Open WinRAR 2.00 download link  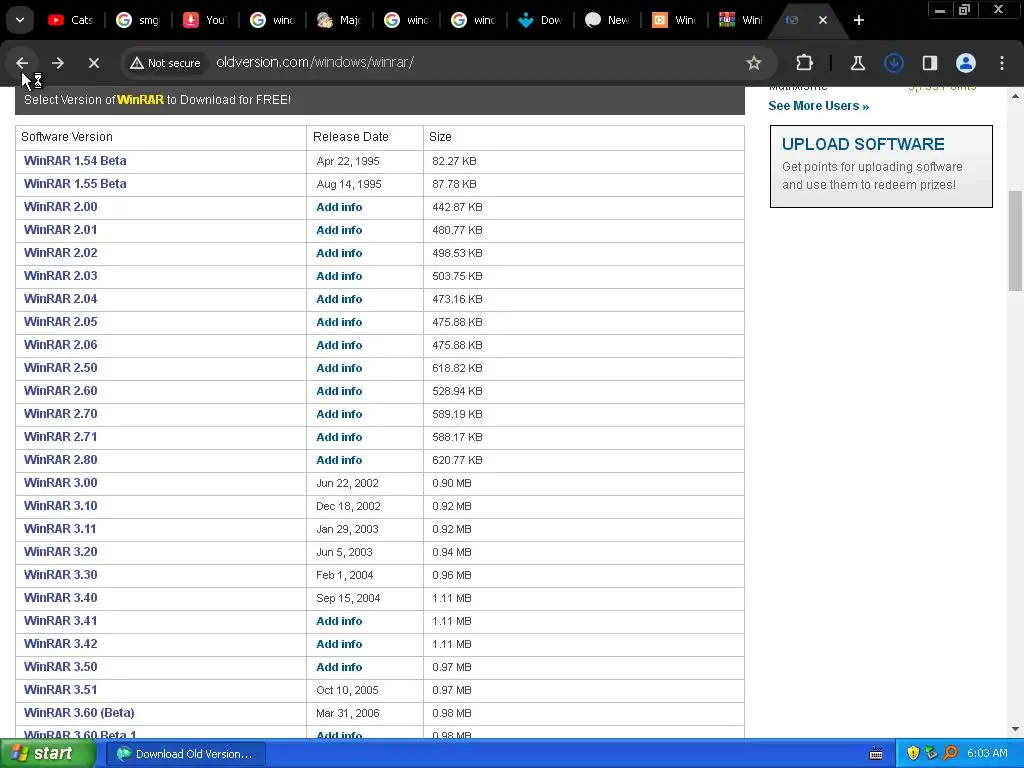(x=61, y=206)
